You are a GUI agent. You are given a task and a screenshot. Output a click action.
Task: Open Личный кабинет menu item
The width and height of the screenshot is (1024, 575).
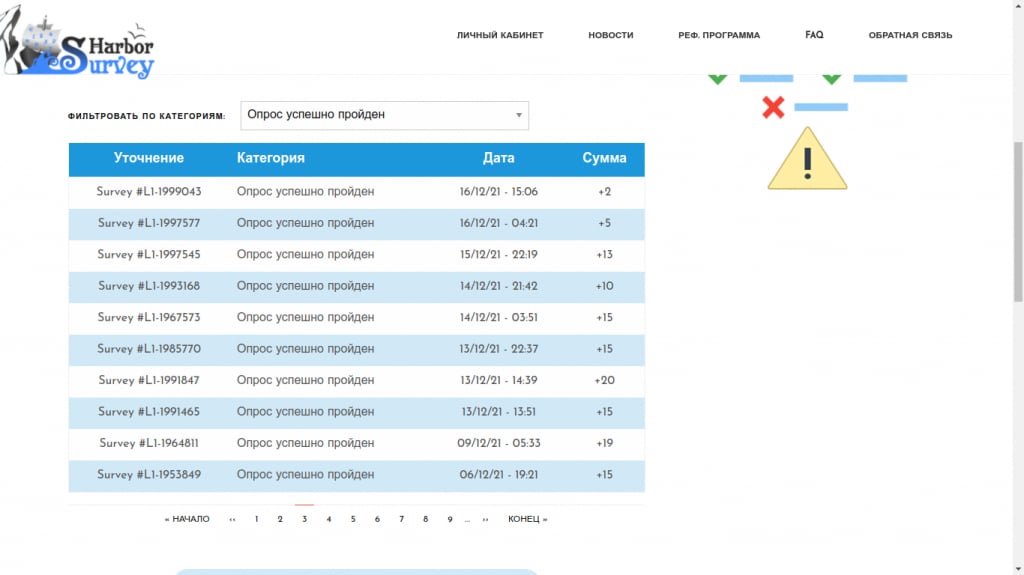pyautogui.click(x=500, y=35)
